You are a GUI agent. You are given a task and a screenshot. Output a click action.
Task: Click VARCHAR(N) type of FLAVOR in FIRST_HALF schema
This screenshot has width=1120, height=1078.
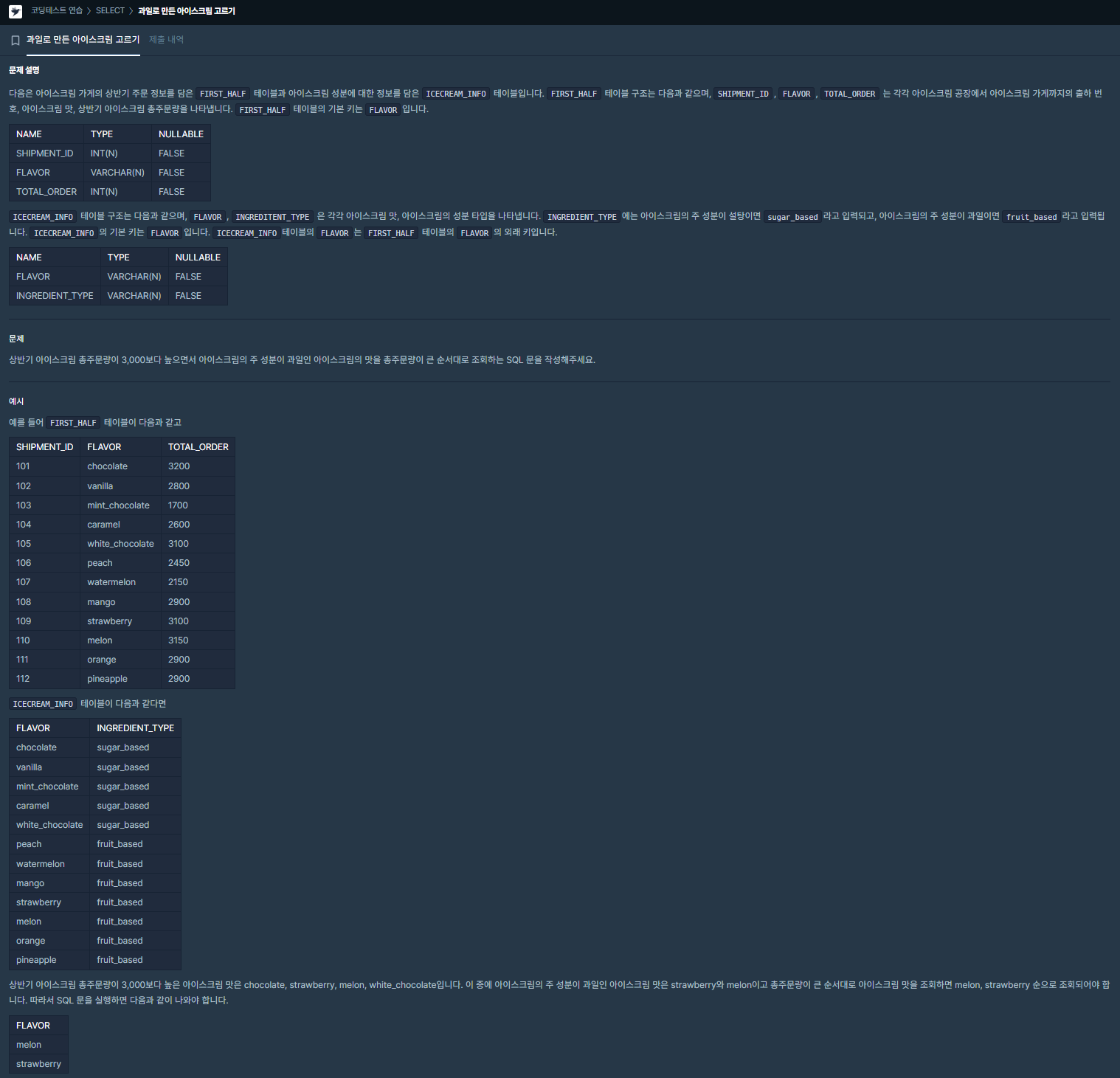[x=117, y=173]
